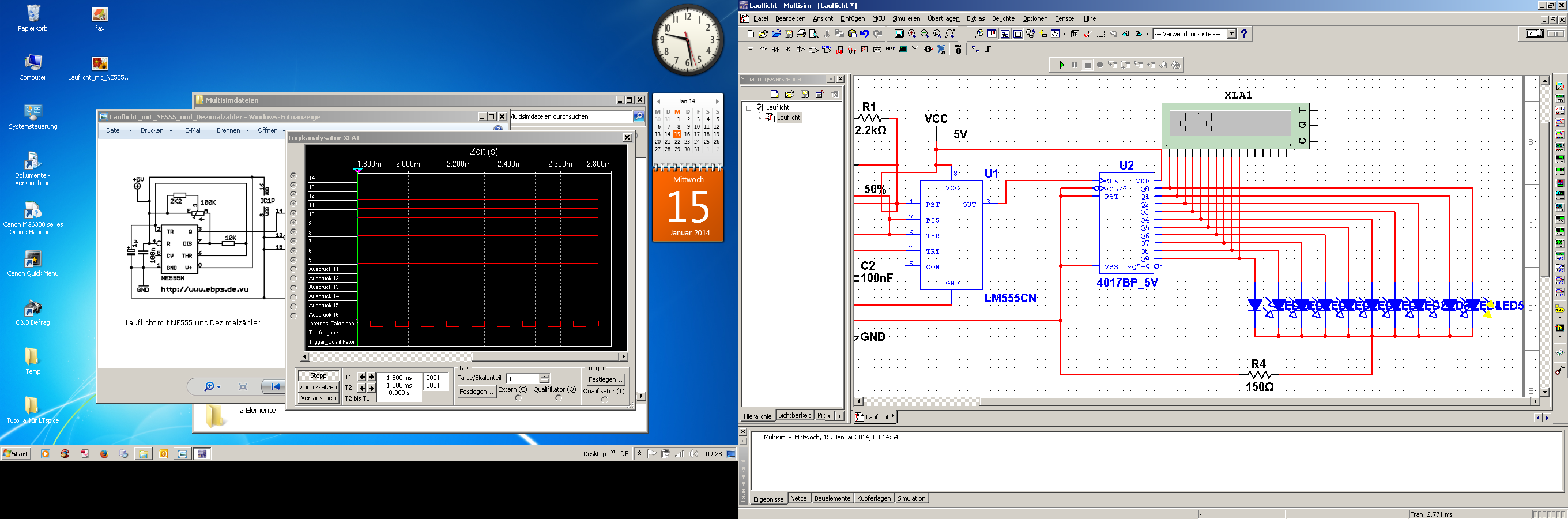Place a CMOS component
1568x519 pixels.
[827, 50]
